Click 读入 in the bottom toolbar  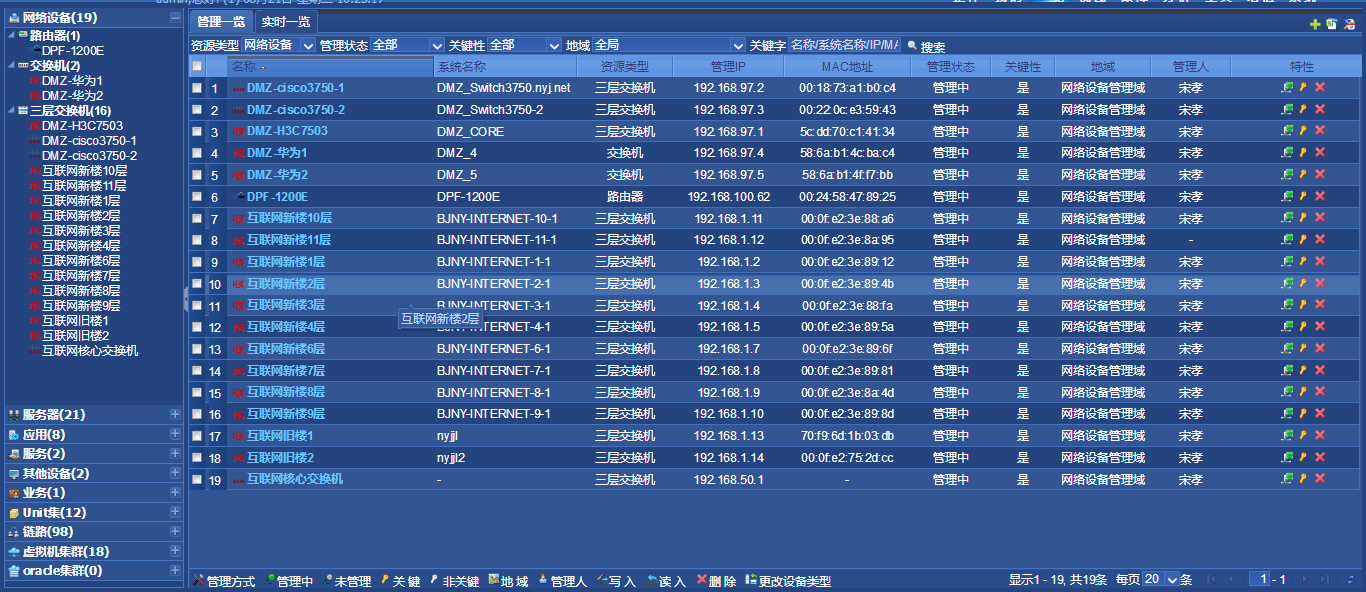tap(666, 581)
